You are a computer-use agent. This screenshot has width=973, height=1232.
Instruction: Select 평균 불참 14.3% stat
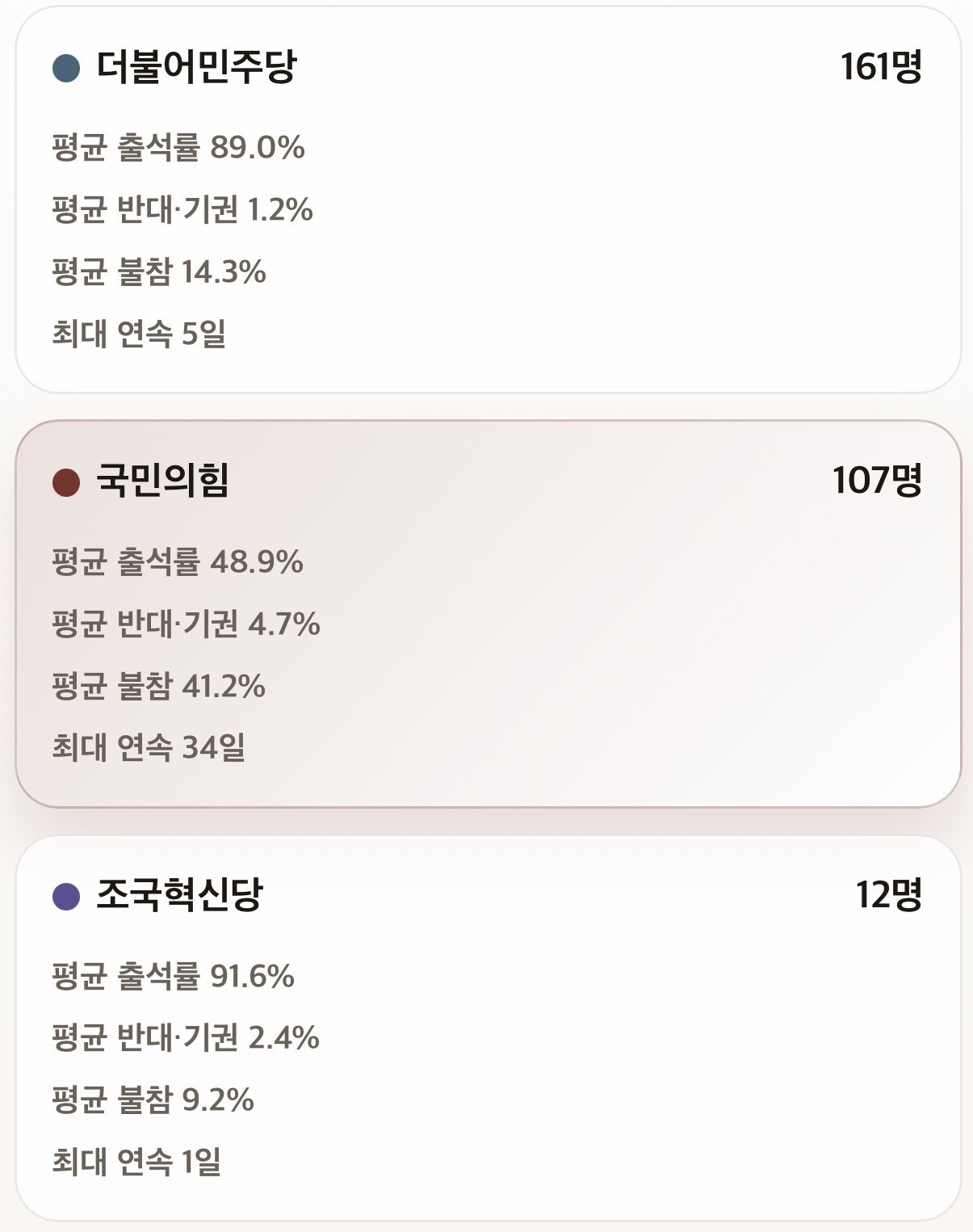click(x=159, y=272)
